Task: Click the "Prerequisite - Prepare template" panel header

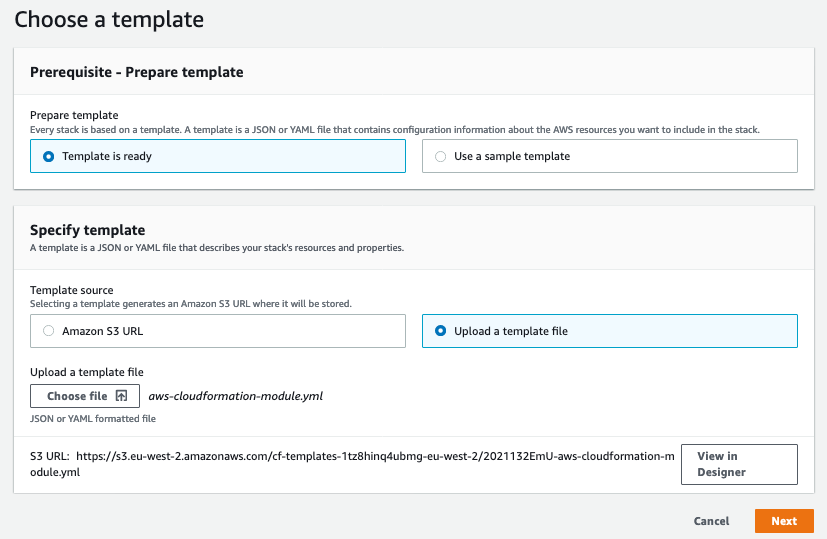Action: [x=137, y=72]
